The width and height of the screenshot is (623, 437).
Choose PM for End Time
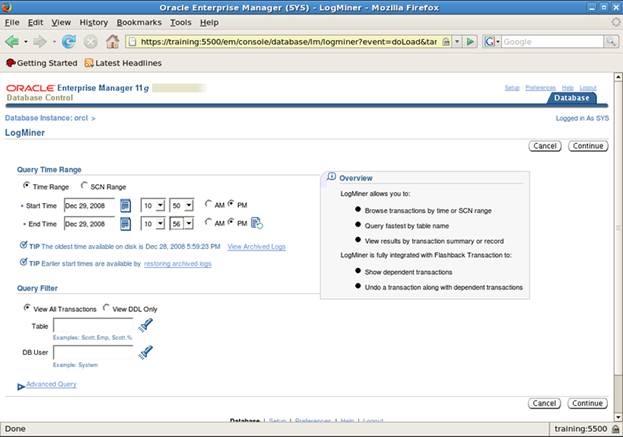(231, 222)
